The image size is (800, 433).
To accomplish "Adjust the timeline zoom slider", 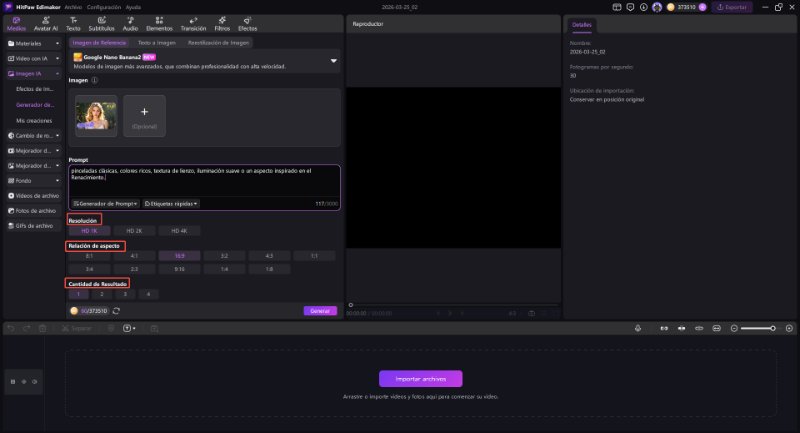I will click(772, 328).
